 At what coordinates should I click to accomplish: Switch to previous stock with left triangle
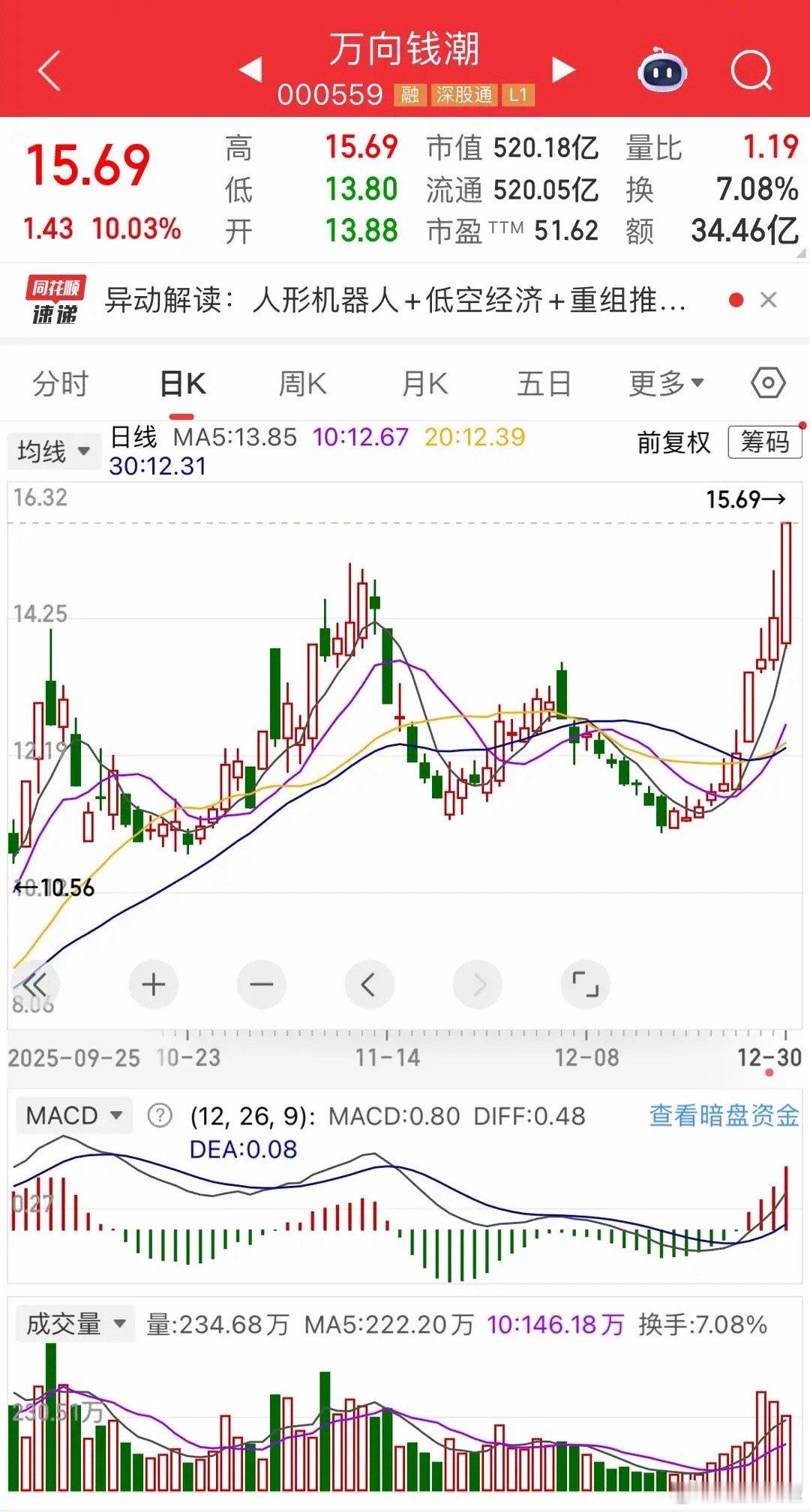coord(250,70)
